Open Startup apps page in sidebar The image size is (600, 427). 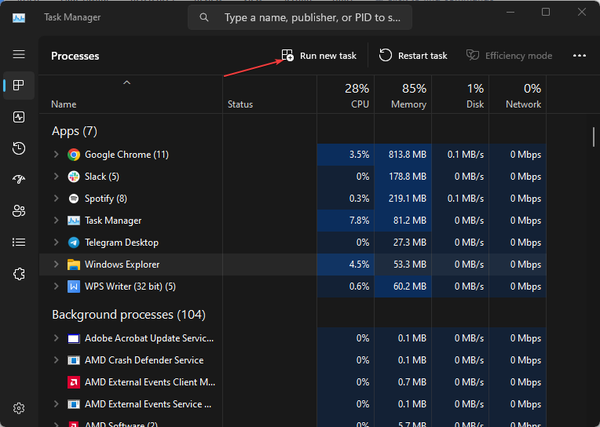pos(19,179)
